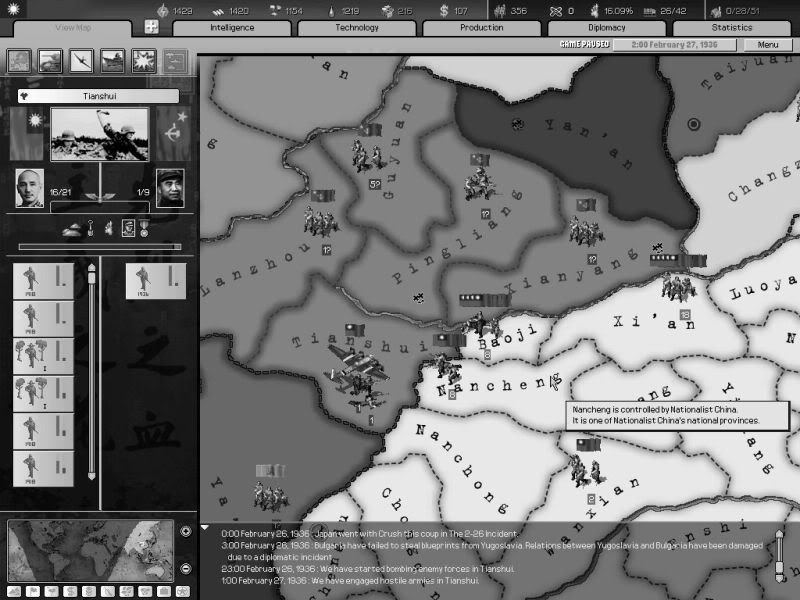Toggle the cross icon beside the View Map tab
Screen dimensions: 800x600
(150, 26)
